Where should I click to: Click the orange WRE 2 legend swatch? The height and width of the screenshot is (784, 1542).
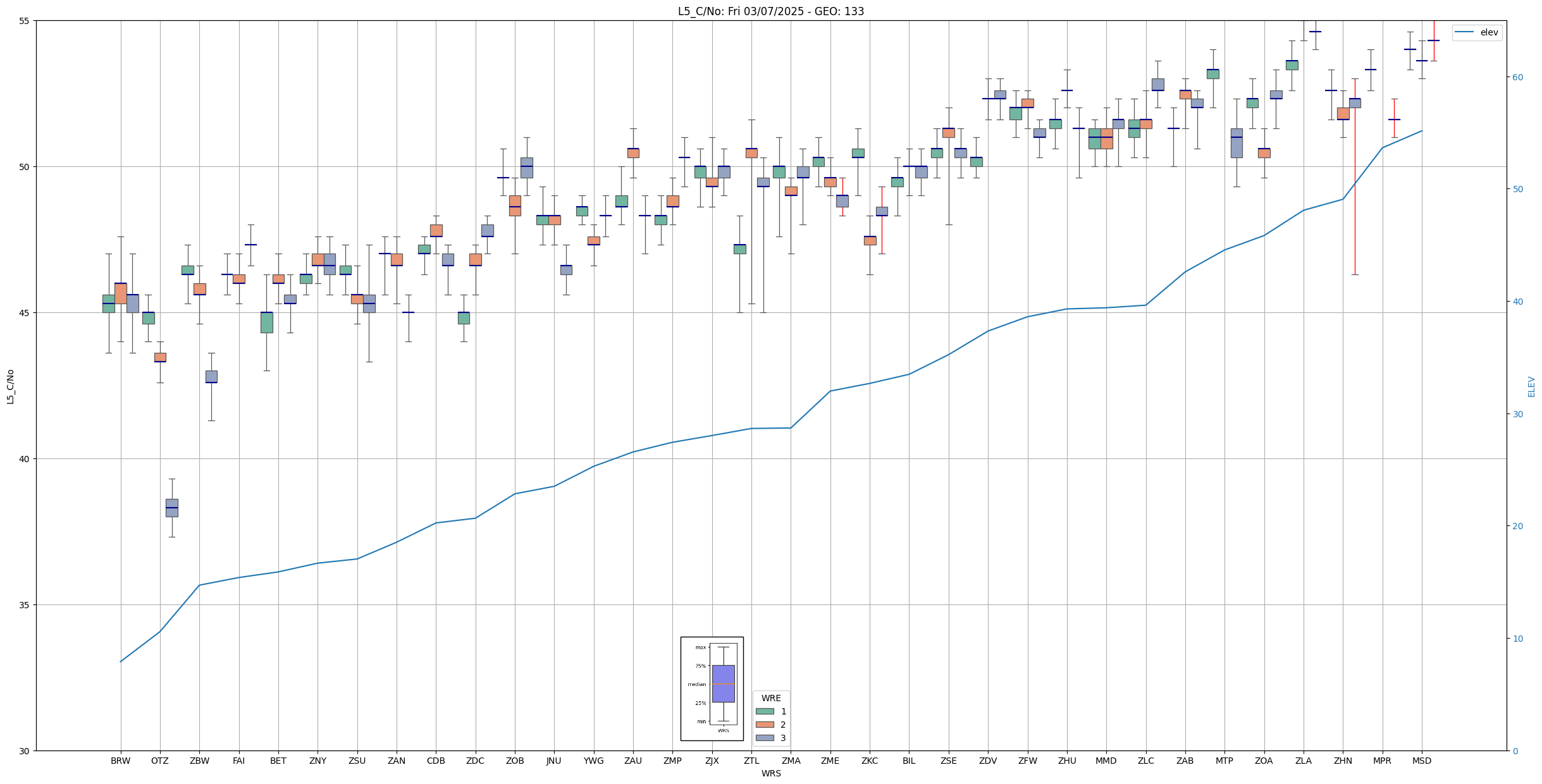tap(764, 725)
